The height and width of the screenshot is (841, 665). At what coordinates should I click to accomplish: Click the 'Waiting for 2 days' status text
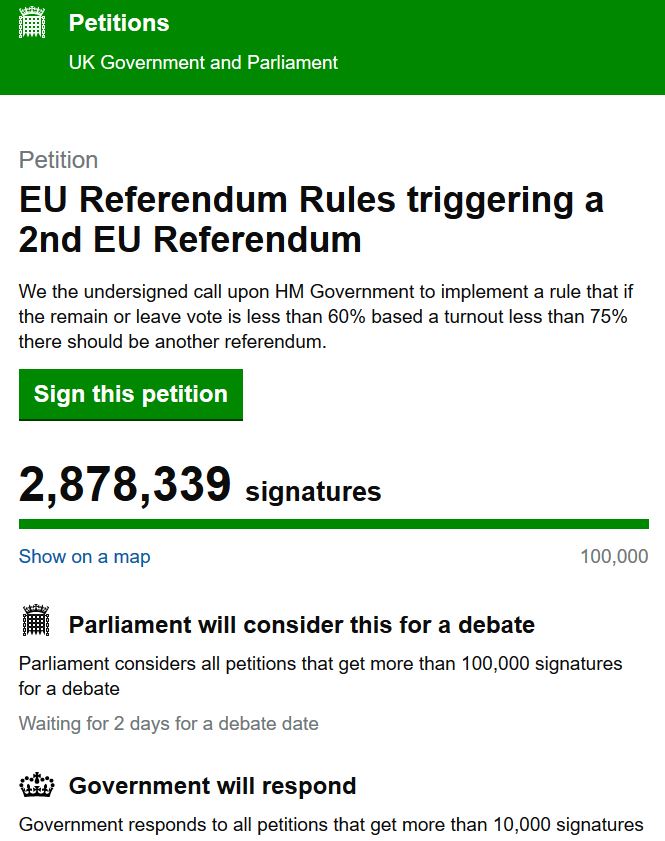coord(169,723)
